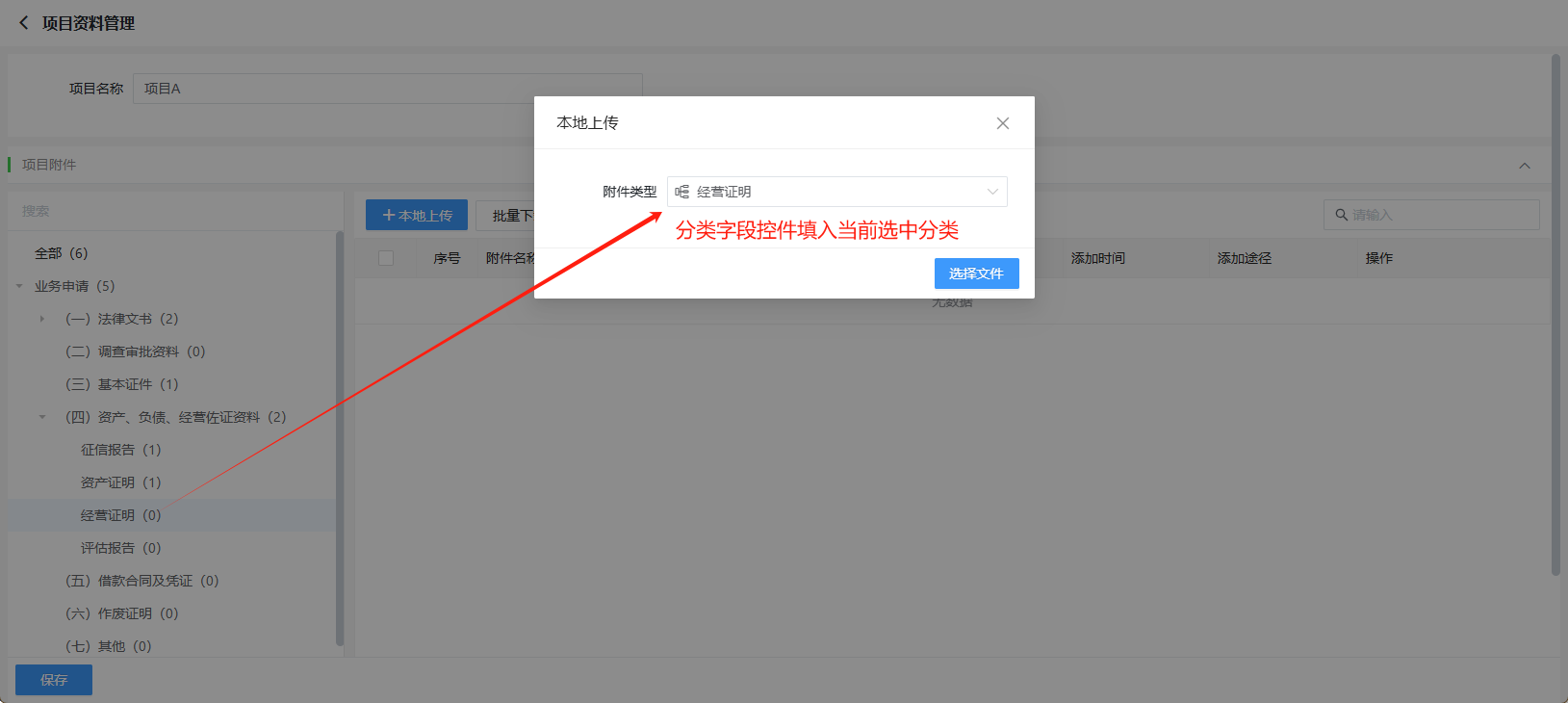Select 评估报告 (0) category
The width and height of the screenshot is (1568, 703).
(120, 548)
